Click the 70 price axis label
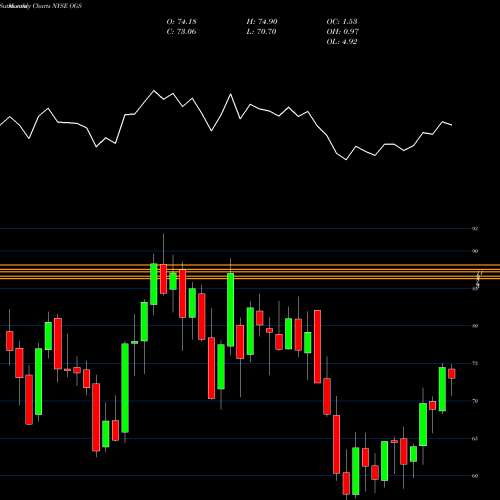The image size is (500, 500). (x=475, y=401)
